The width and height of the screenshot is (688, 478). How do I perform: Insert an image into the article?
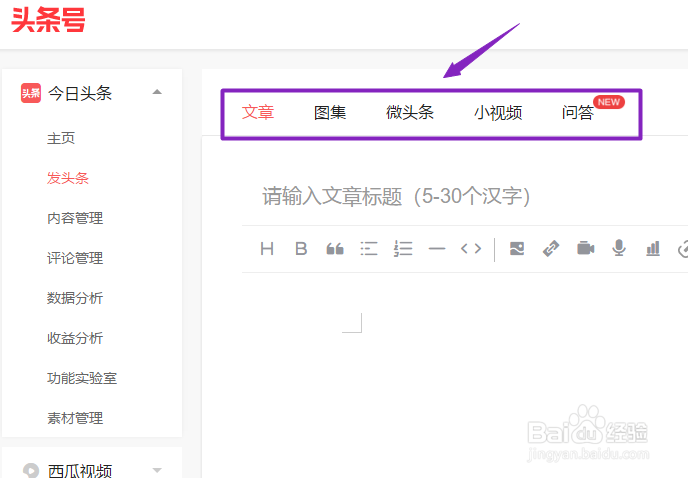tap(517, 249)
